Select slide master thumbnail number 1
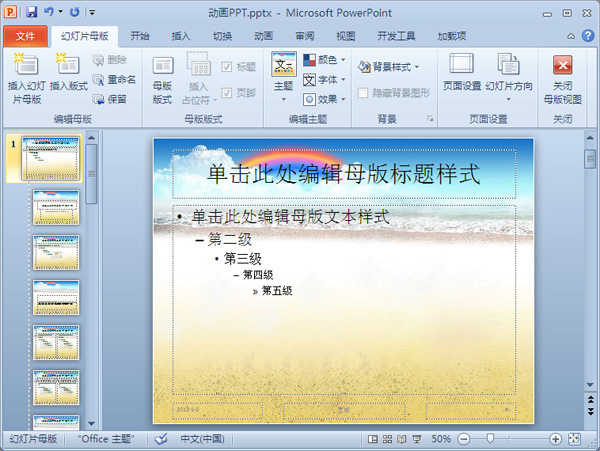Screen dimensions: 600x451 (51, 158)
